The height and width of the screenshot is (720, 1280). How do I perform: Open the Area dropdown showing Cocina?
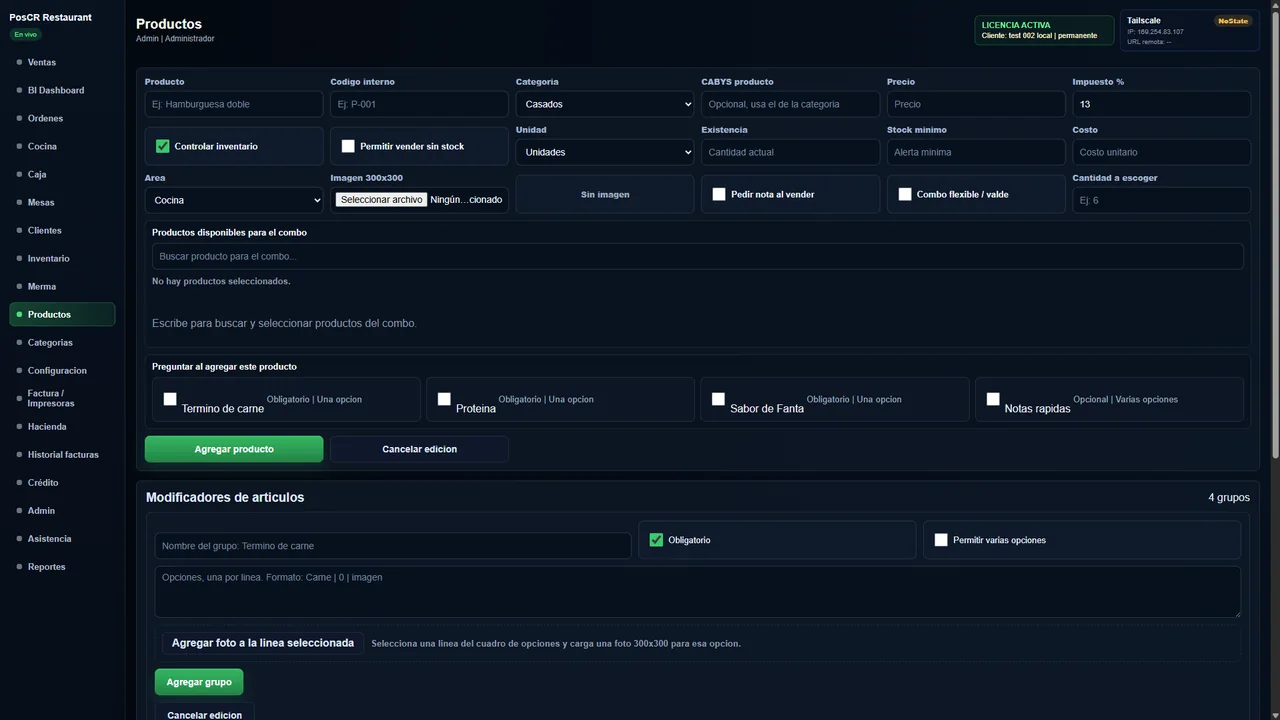click(x=234, y=200)
